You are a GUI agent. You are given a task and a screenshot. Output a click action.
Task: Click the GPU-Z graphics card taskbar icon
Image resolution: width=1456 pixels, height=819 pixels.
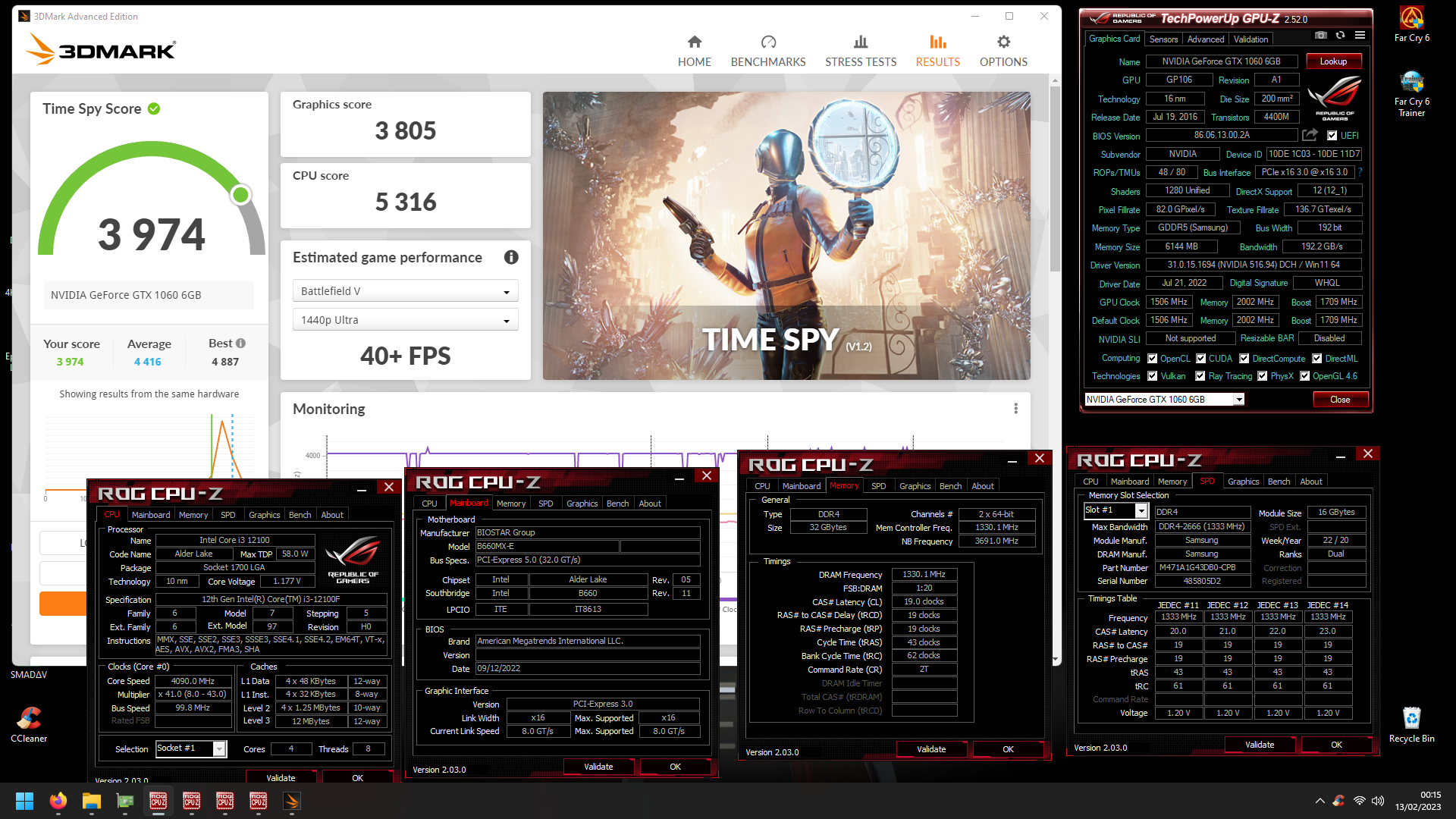click(x=125, y=801)
